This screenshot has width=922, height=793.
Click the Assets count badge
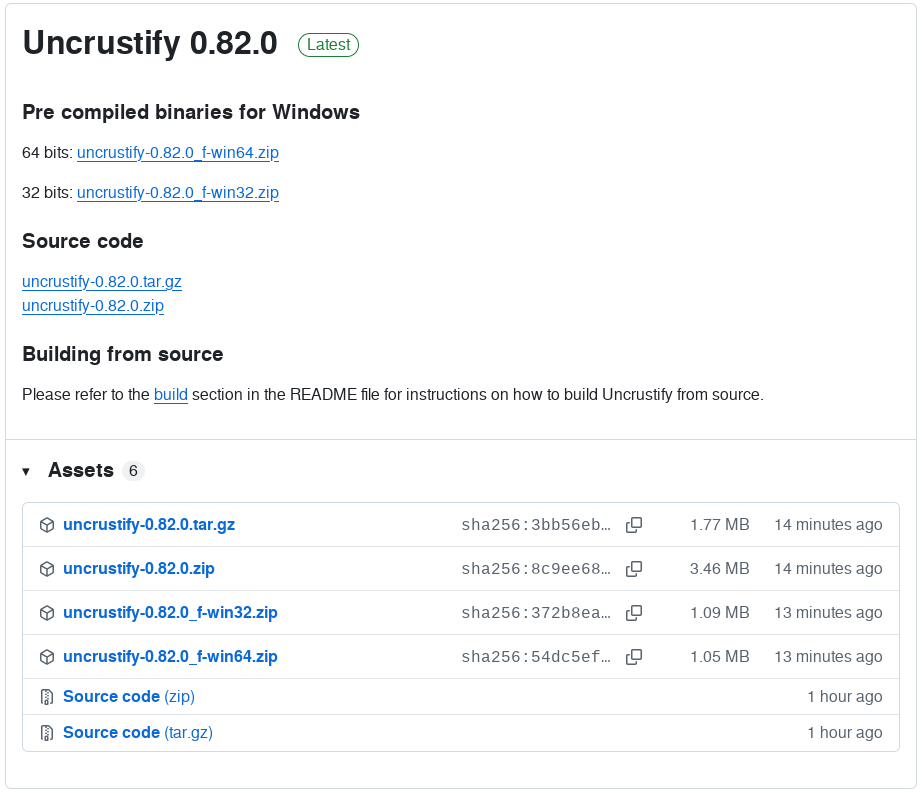[x=133, y=471]
